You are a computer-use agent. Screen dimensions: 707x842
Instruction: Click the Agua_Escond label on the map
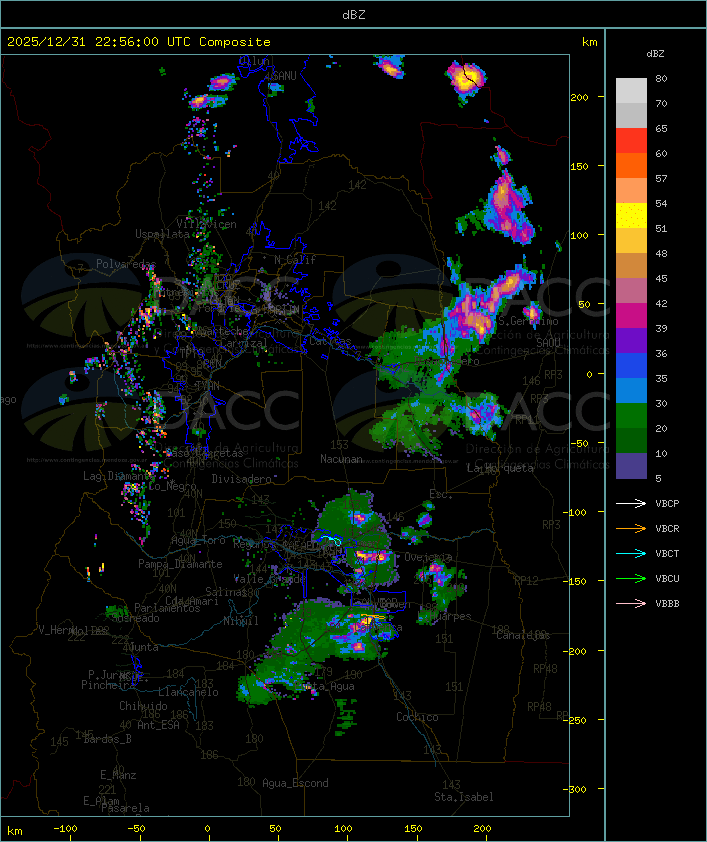(295, 783)
